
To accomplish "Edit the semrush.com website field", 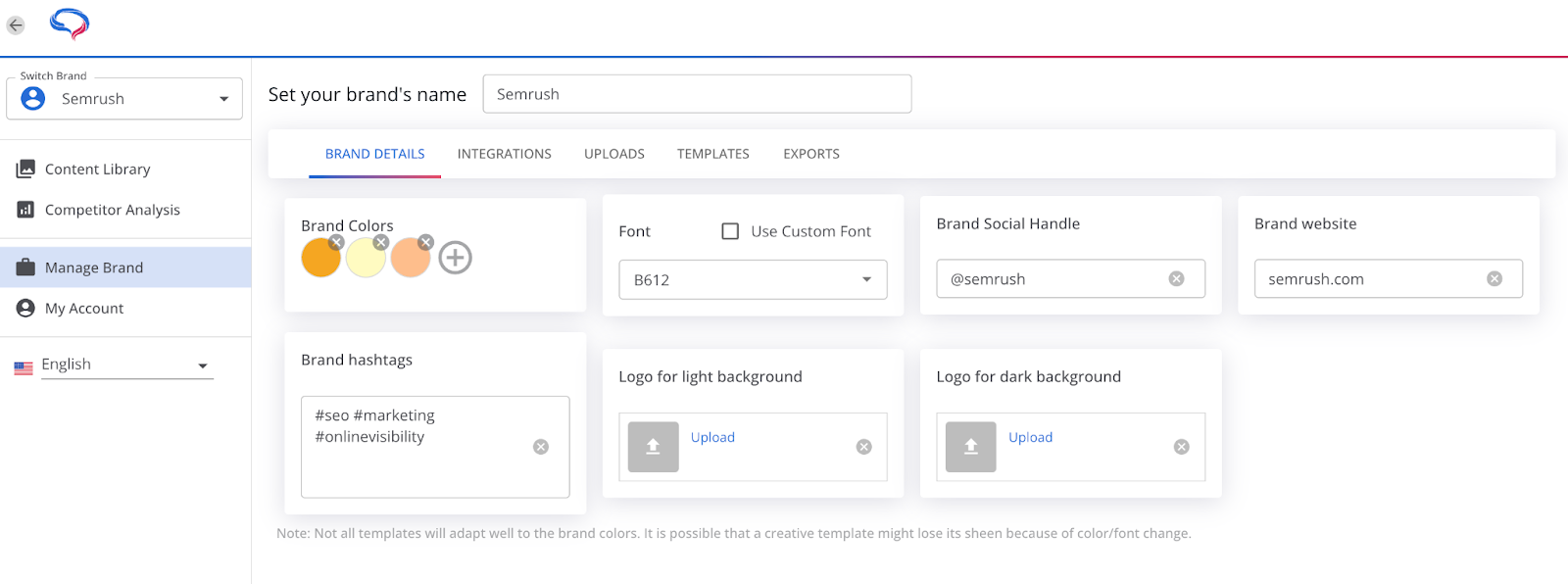I will click(1389, 279).
